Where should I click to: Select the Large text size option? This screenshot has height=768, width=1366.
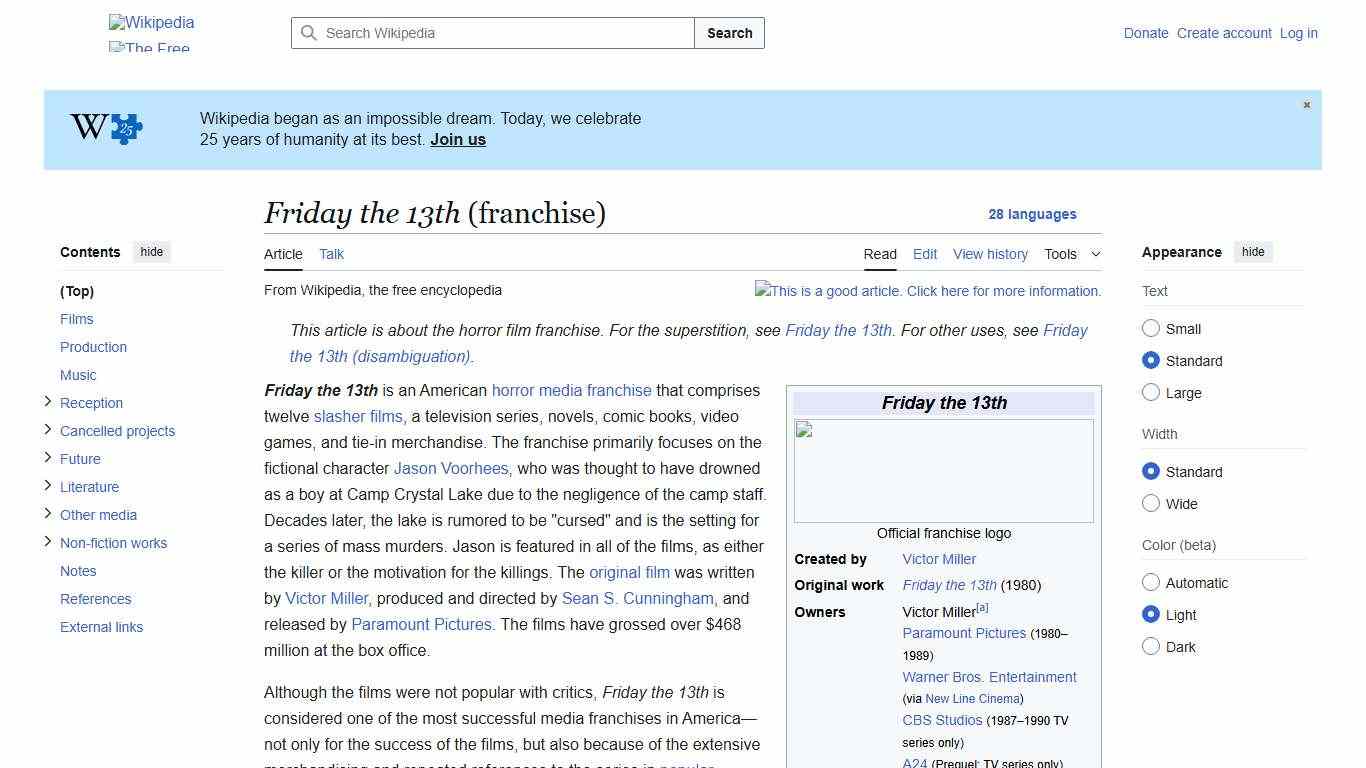[1151, 393]
